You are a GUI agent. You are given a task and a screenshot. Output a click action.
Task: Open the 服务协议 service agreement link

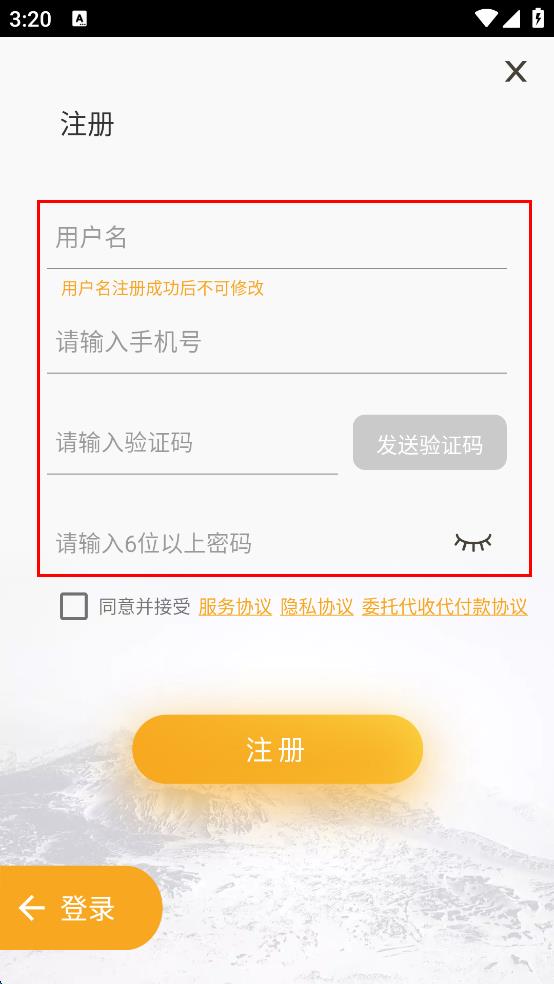235,607
